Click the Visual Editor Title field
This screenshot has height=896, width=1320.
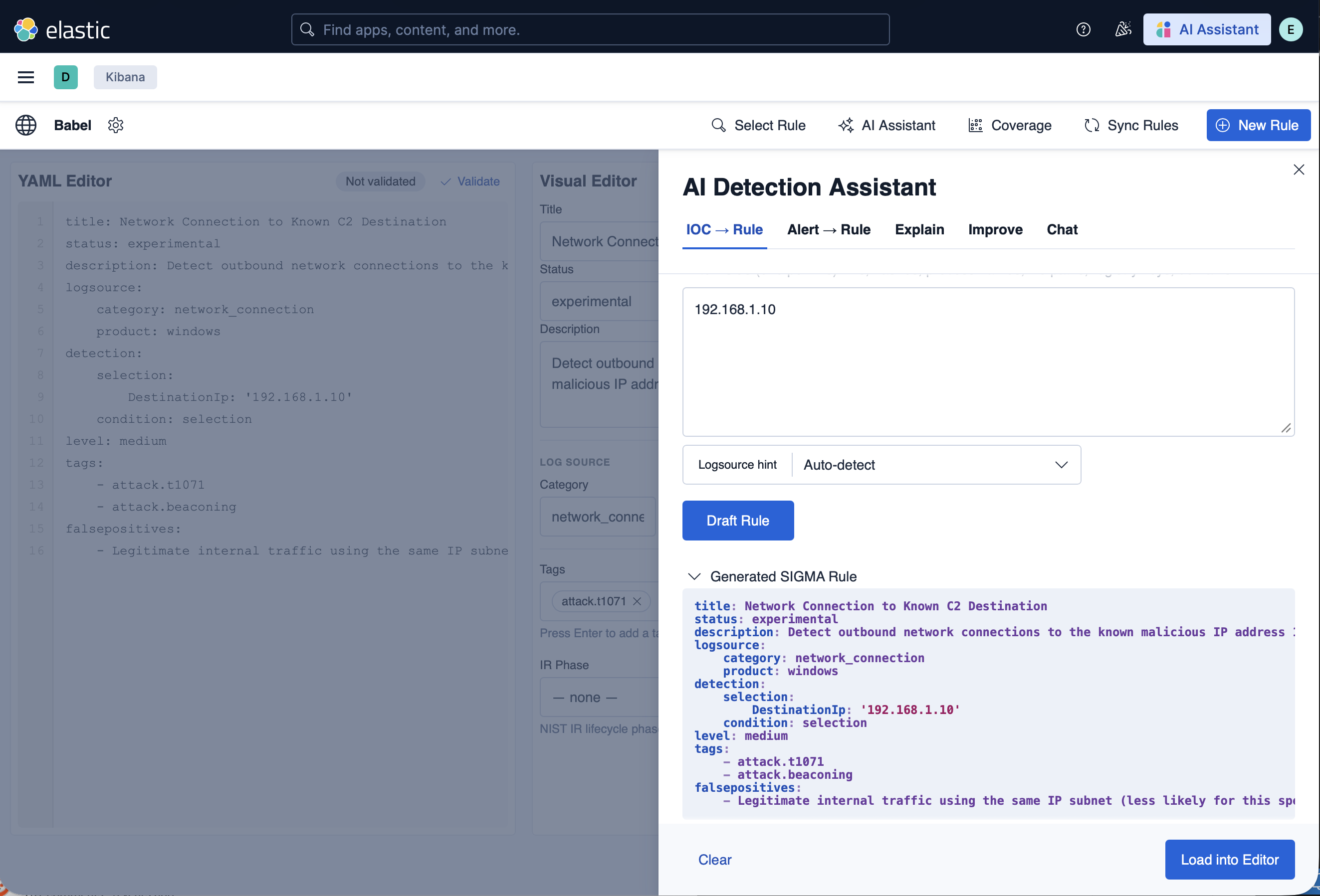coord(599,242)
